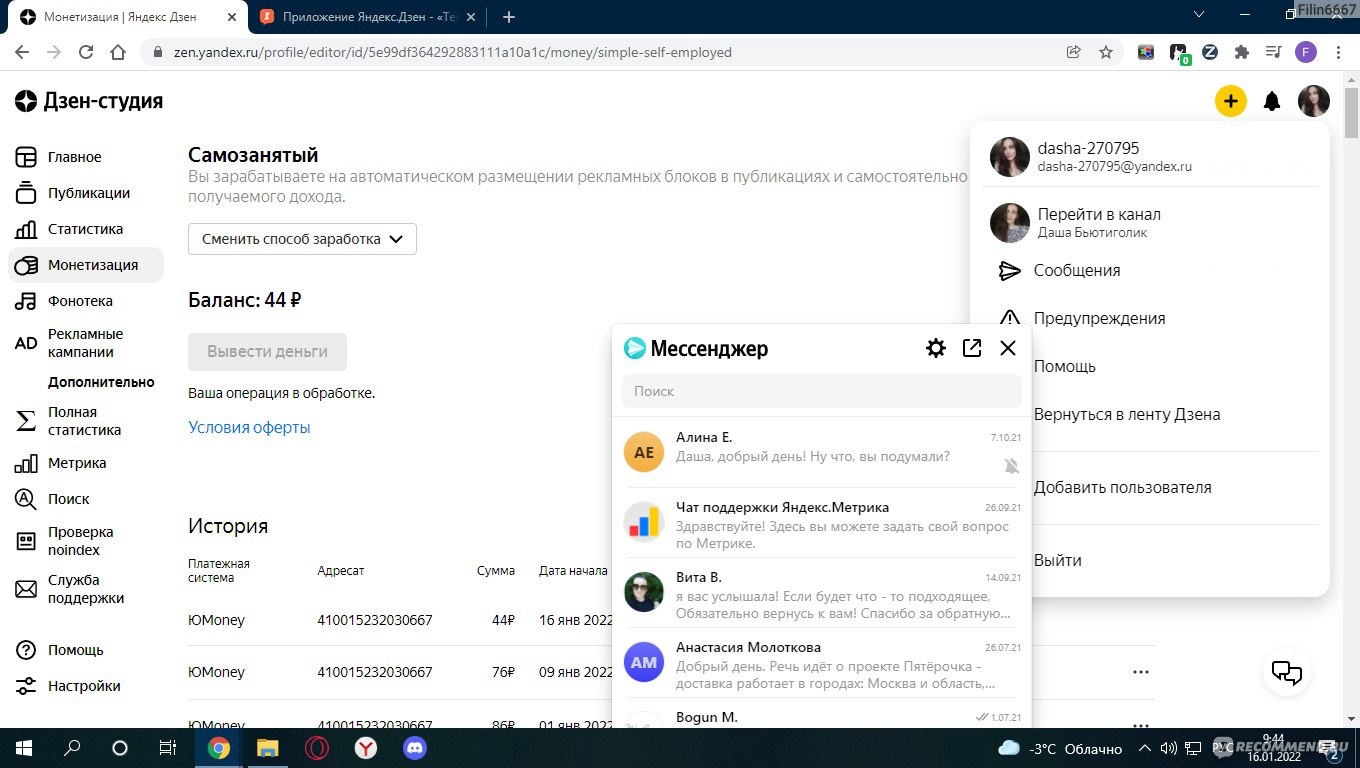
Task: Open Yandex Browser from taskbar
Action: (366, 748)
